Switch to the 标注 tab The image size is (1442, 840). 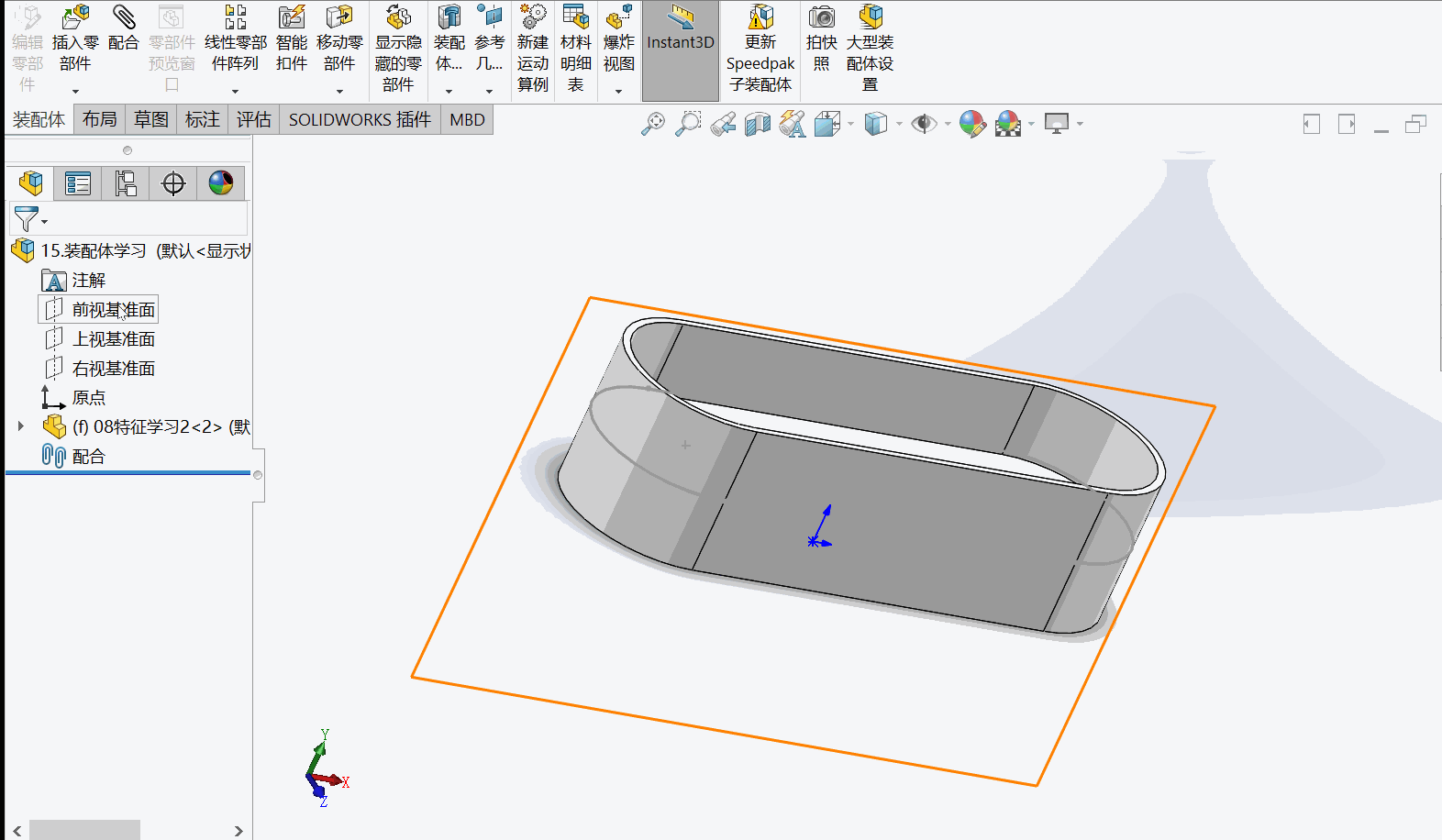203,120
